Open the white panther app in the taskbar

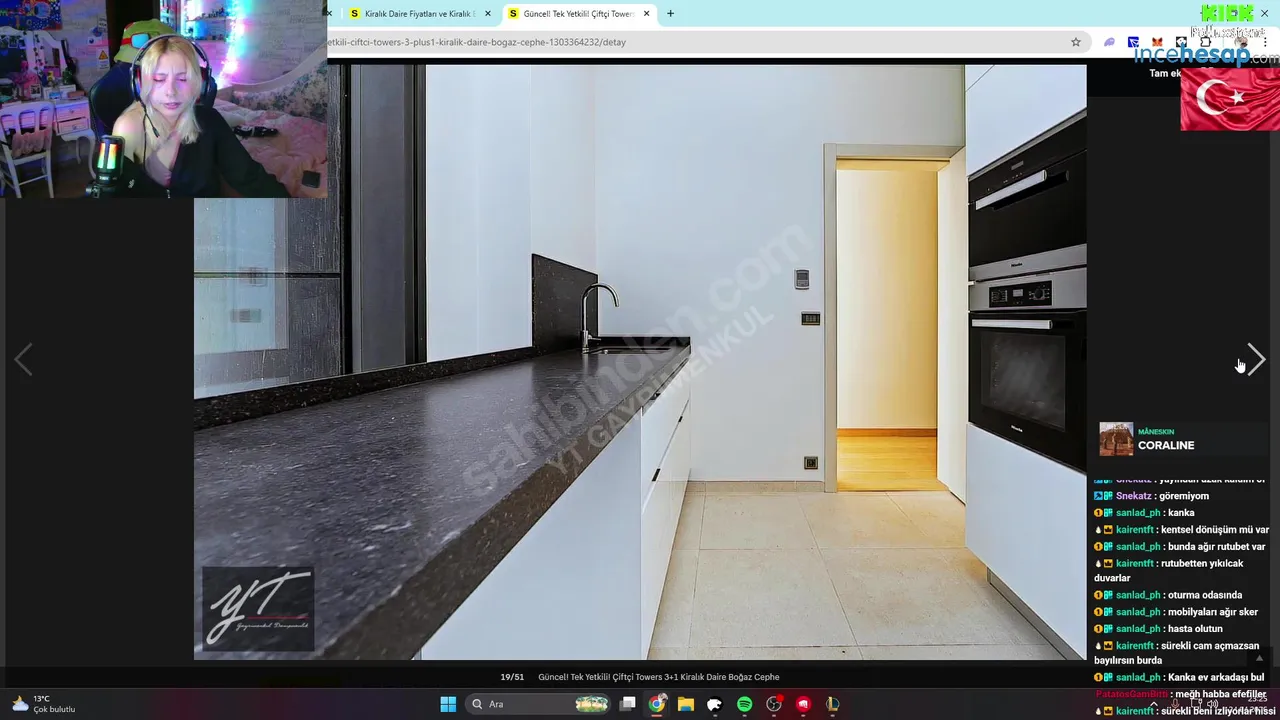(x=715, y=704)
